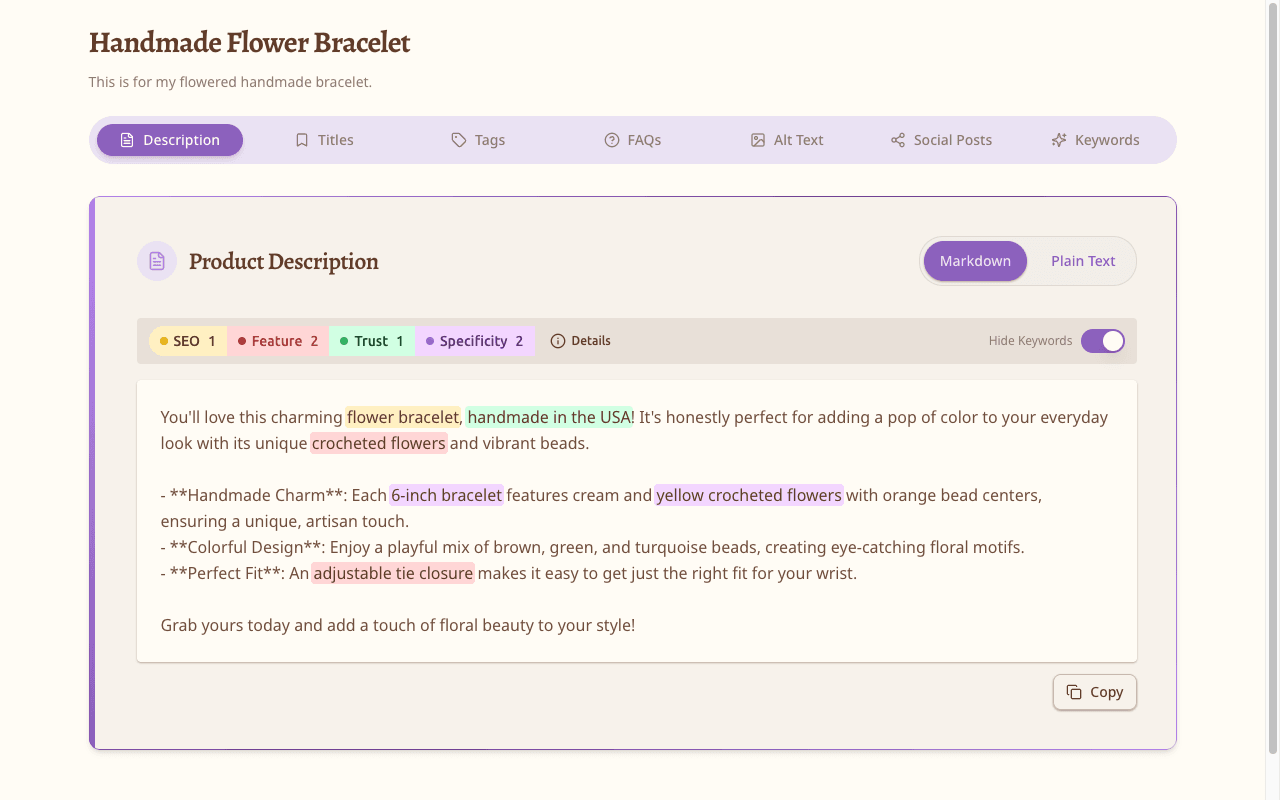The height and width of the screenshot is (800, 1280).
Task: Switch to the Keywords tab
Action: point(1095,140)
